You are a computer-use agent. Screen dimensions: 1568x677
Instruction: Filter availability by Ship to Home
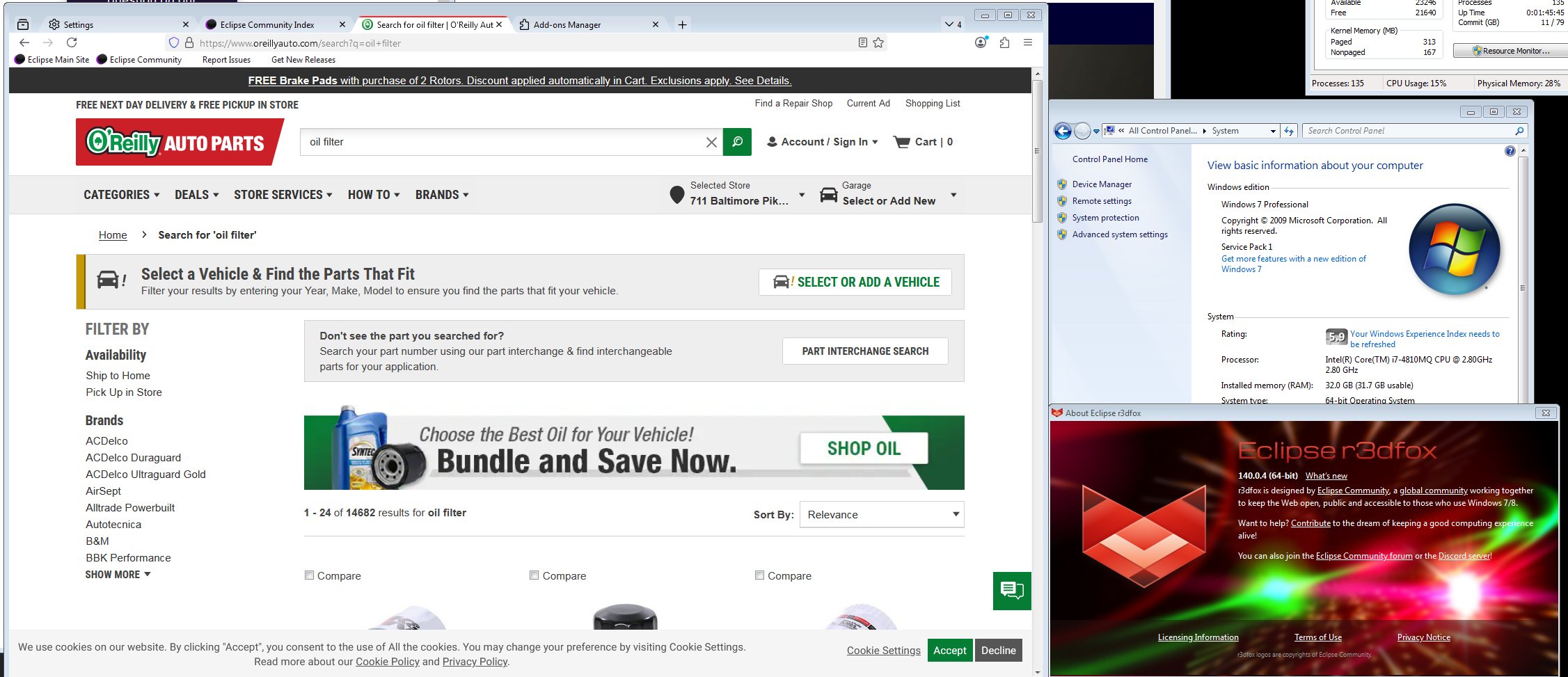118,376
